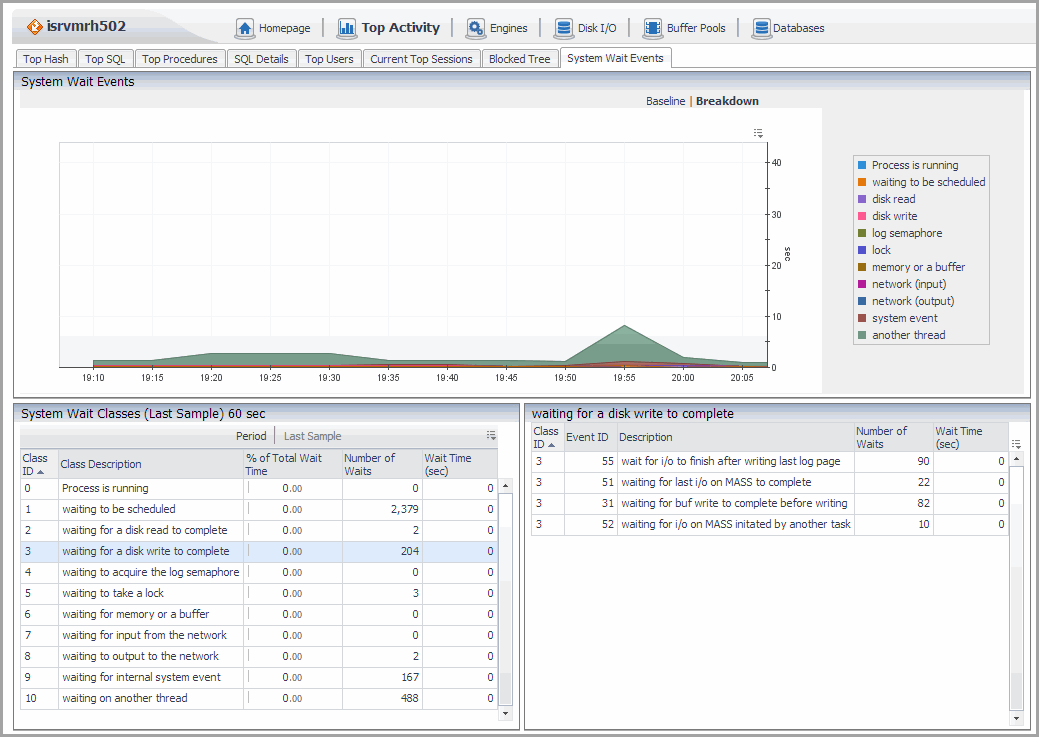Click the 'another thread' legend color swatch
The image size is (1039, 737).
coord(861,335)
